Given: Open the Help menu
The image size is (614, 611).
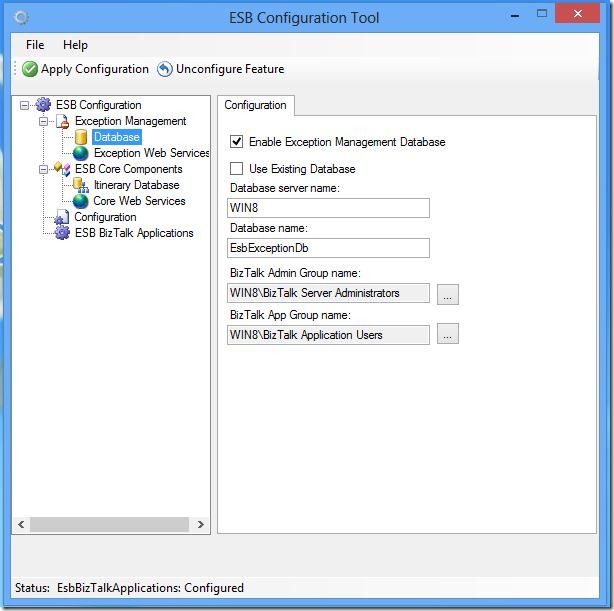Looking at the screenshot, I should click(75, 45).
